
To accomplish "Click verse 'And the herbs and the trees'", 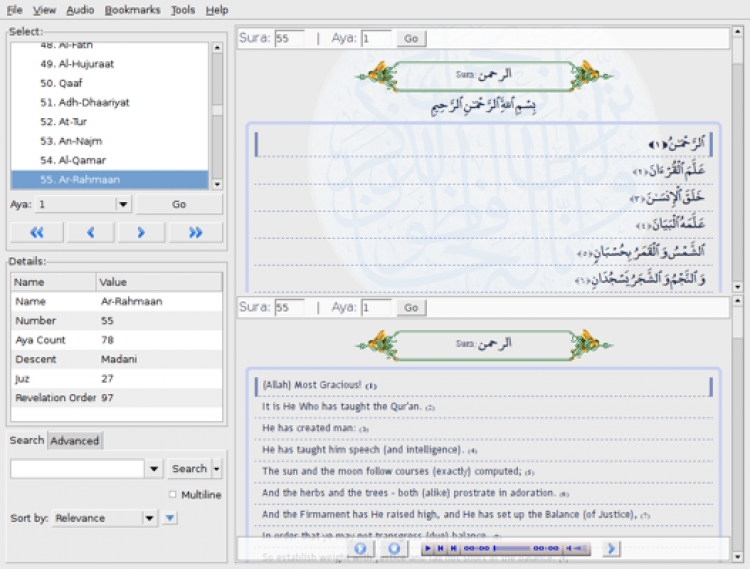I will [x=408, y=493].
